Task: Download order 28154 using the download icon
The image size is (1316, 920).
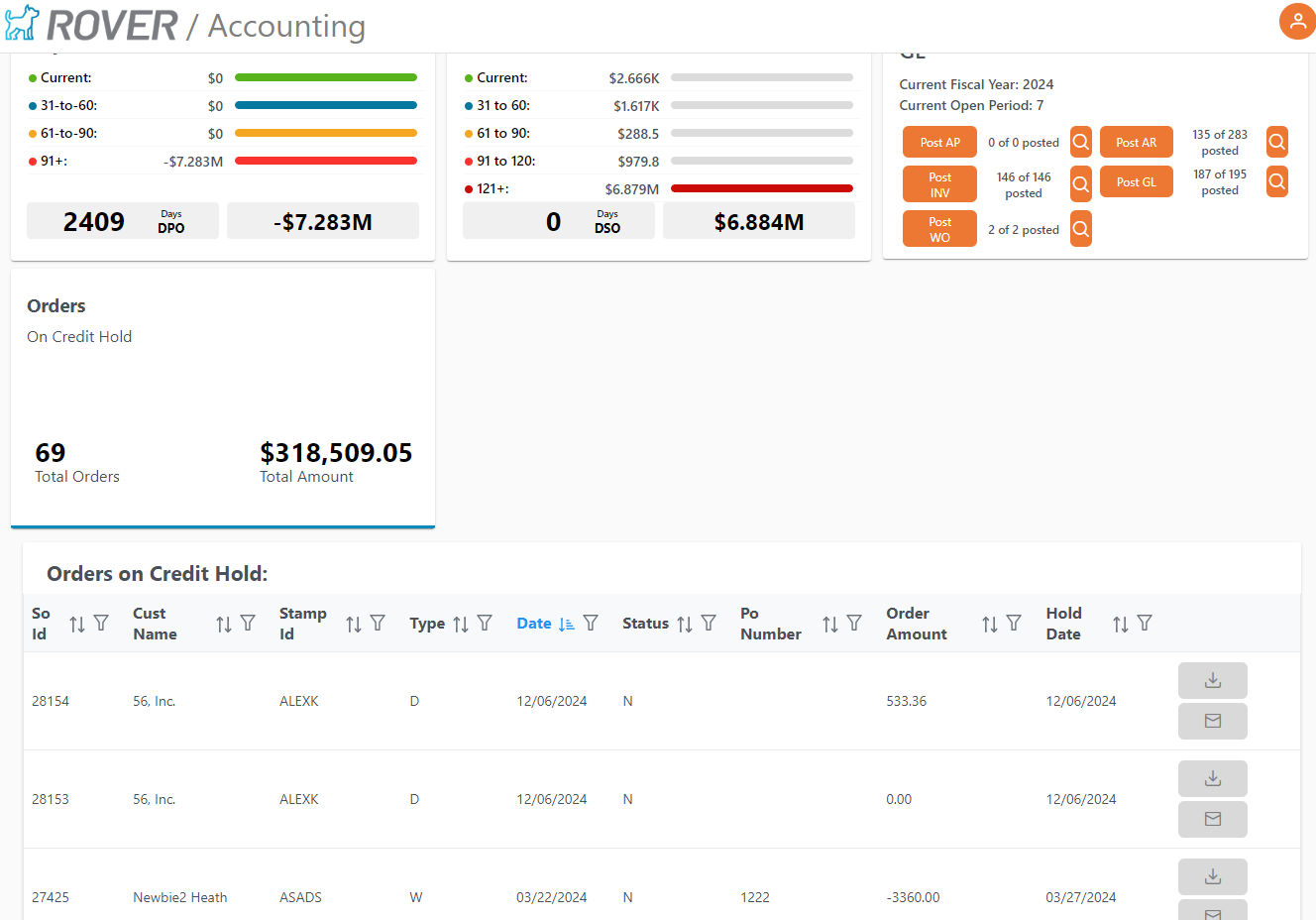Action: coord(1212,680)
